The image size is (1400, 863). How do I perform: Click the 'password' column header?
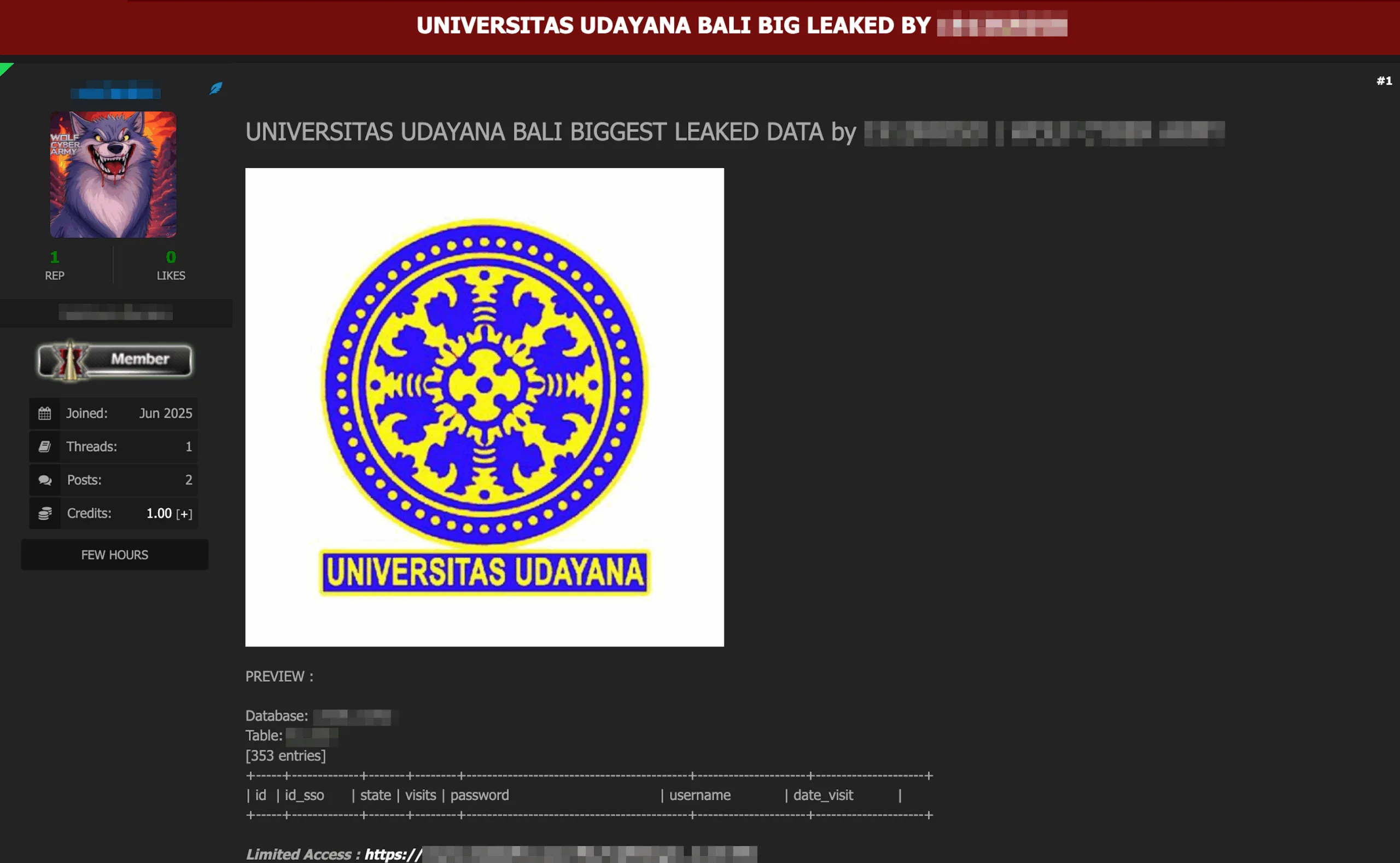pos(480,795)
